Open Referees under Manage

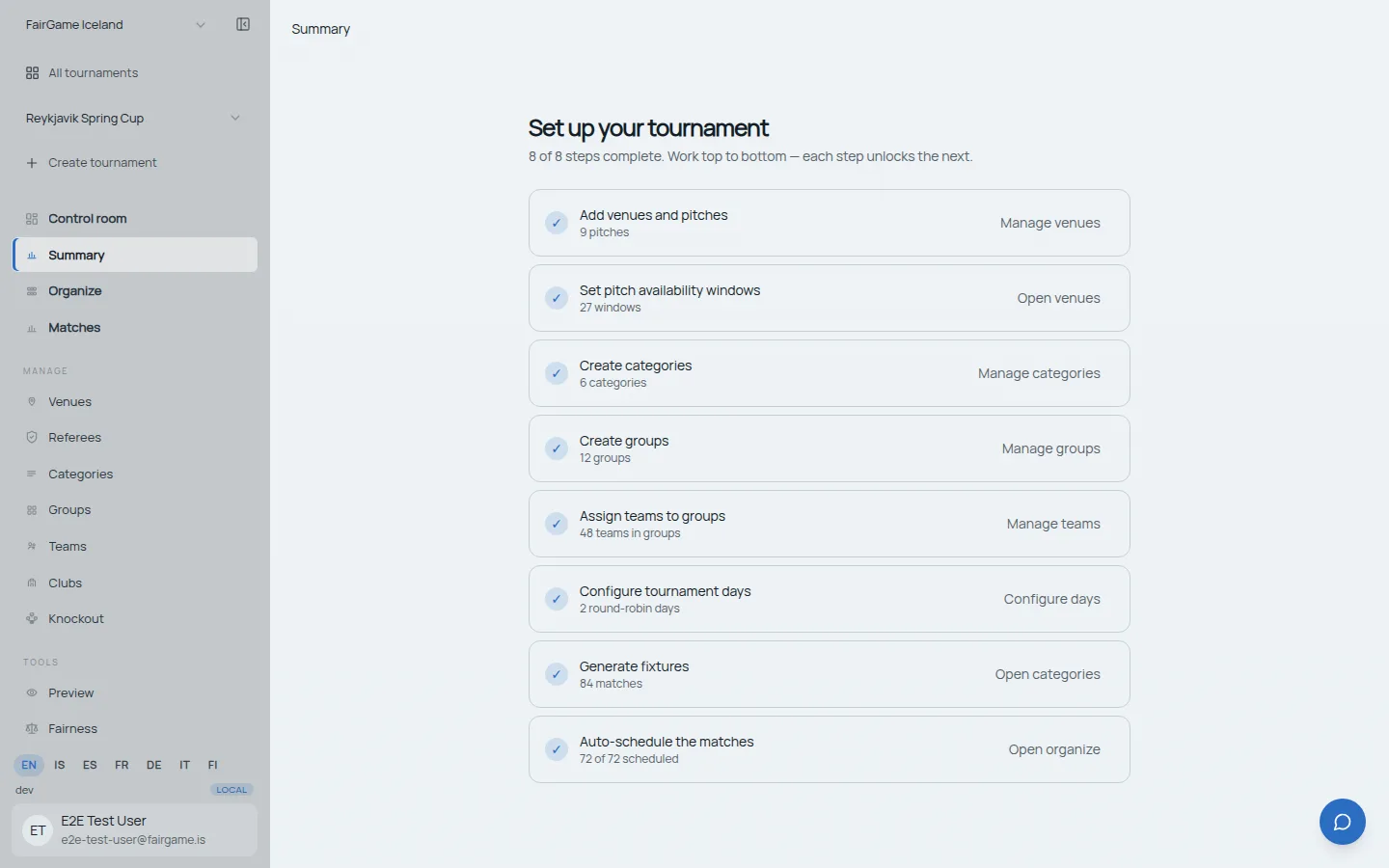coord(134,438)
